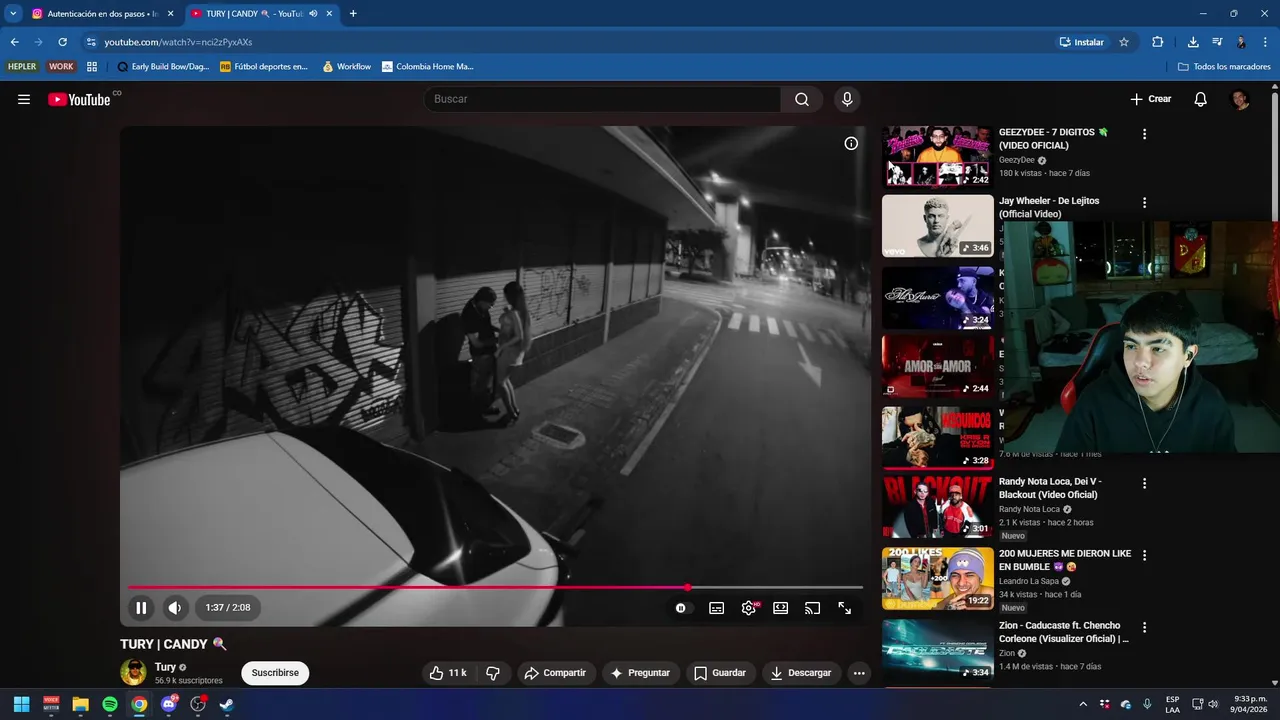Image resolution: width=1280 pixels, height=720 pixels.
Task: Open options for GEEZYDEE 7 DIGITOS video
Action: (x=1145, y=134)
